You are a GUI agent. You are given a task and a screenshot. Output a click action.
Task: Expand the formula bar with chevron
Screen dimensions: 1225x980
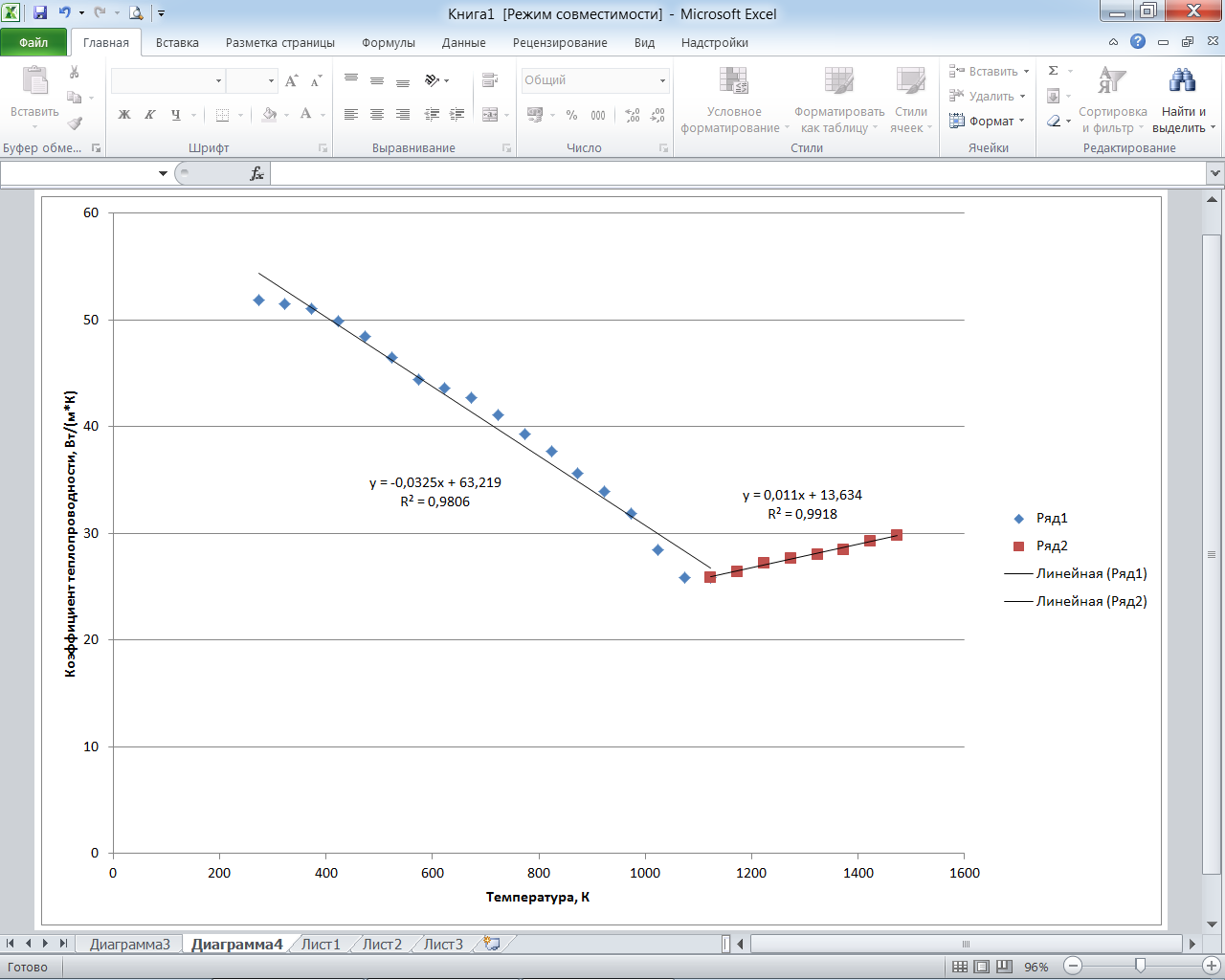(x=1215, y=173)
